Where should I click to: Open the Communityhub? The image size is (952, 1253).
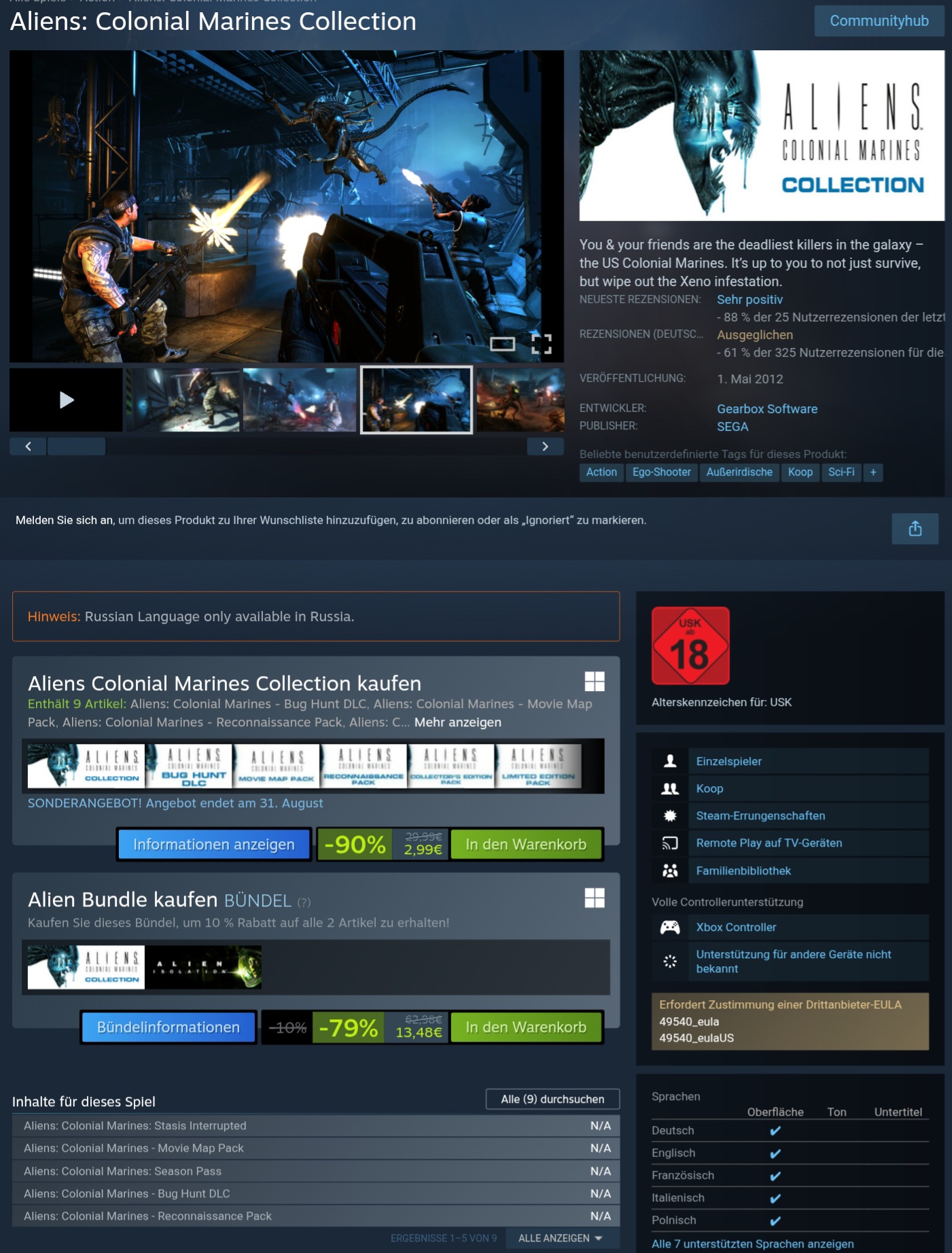point(879,21)
